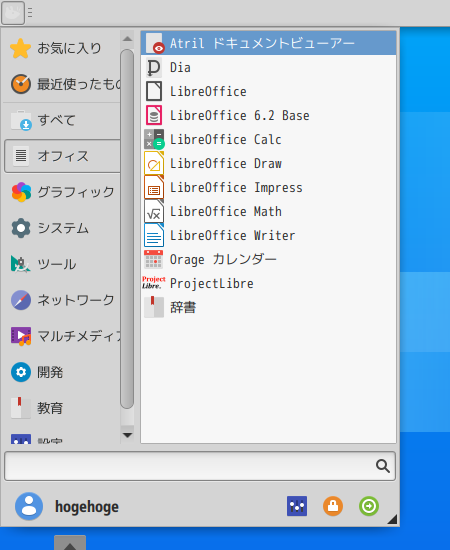Click the magnifier search icon

click(383, 466)
